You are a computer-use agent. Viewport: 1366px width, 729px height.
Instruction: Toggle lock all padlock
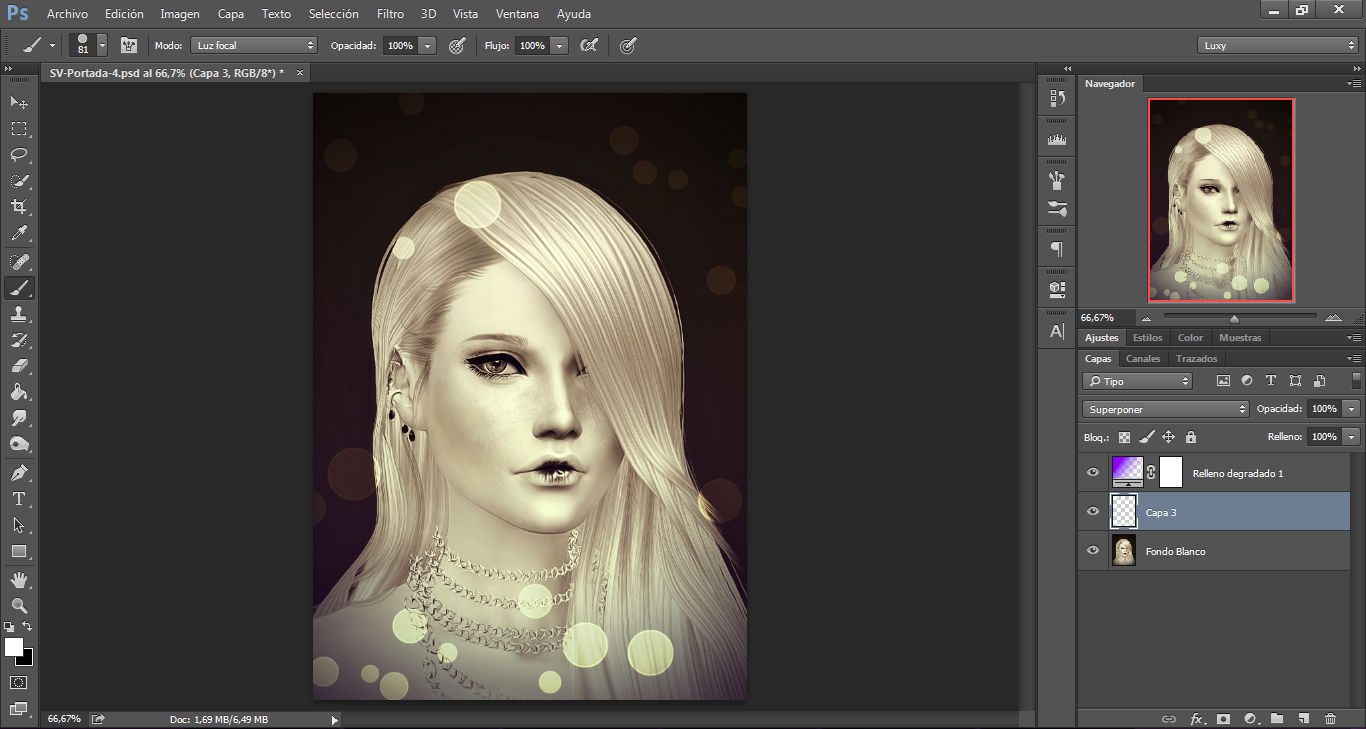pyautogui.click(x=1190, y=437)
